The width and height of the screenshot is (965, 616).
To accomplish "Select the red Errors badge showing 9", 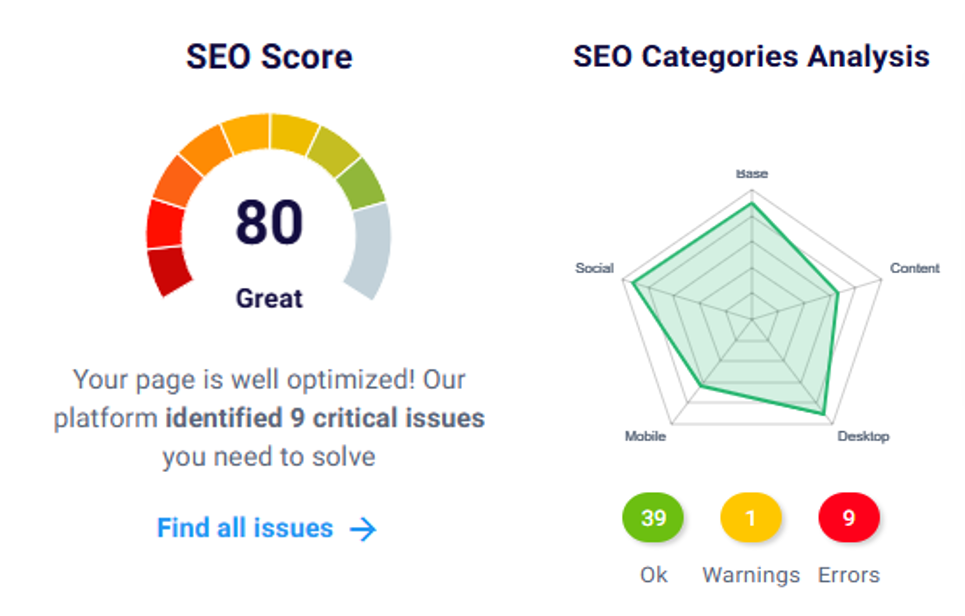I will click(x=849, y=518).
